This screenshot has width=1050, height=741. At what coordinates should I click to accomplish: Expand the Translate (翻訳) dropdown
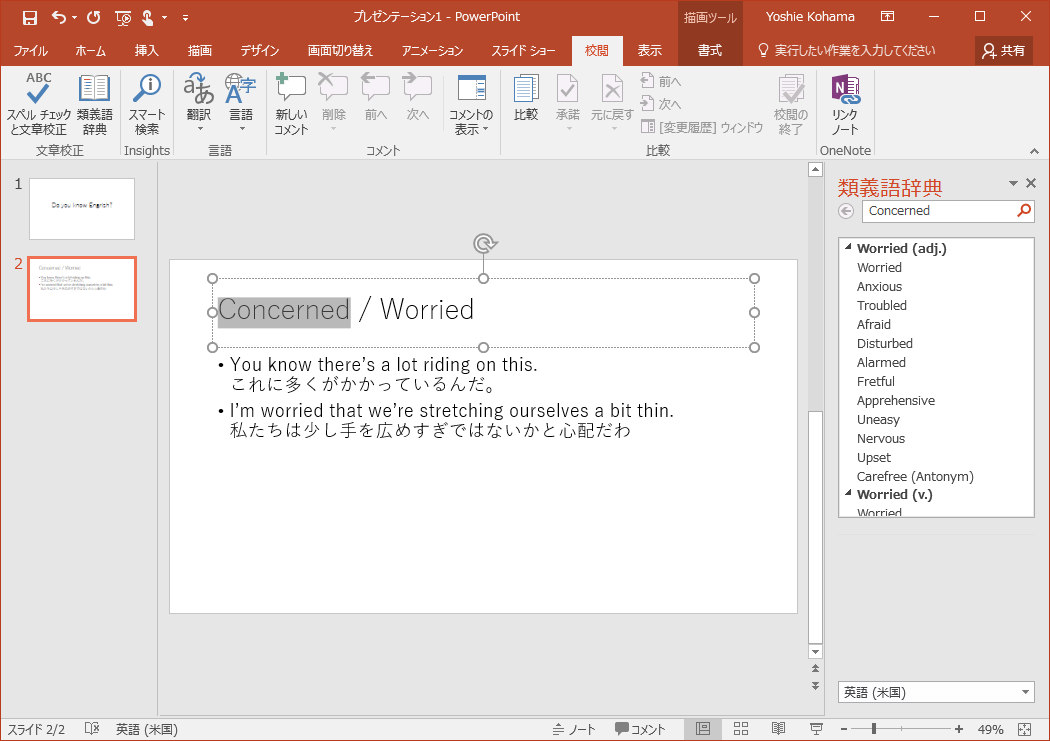point(199,128)
